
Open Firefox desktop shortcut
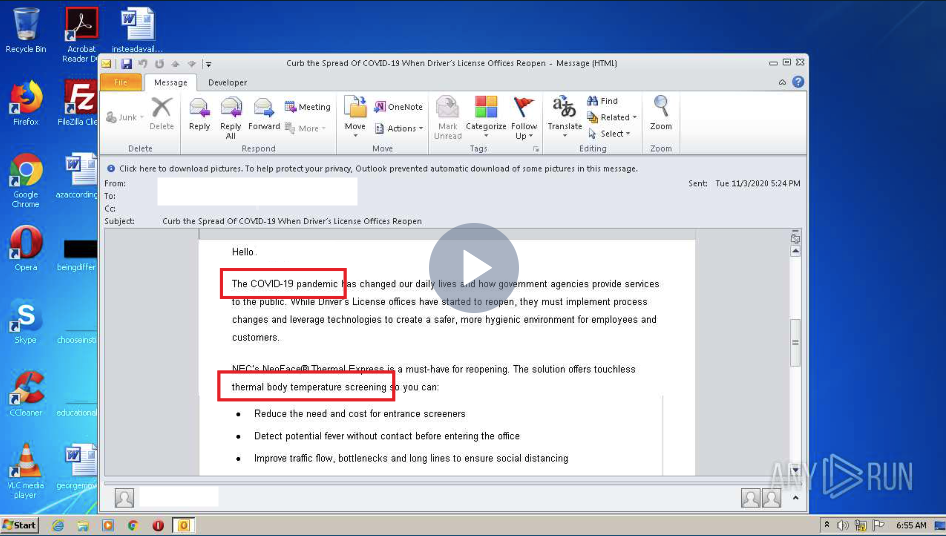coord(26,103)
